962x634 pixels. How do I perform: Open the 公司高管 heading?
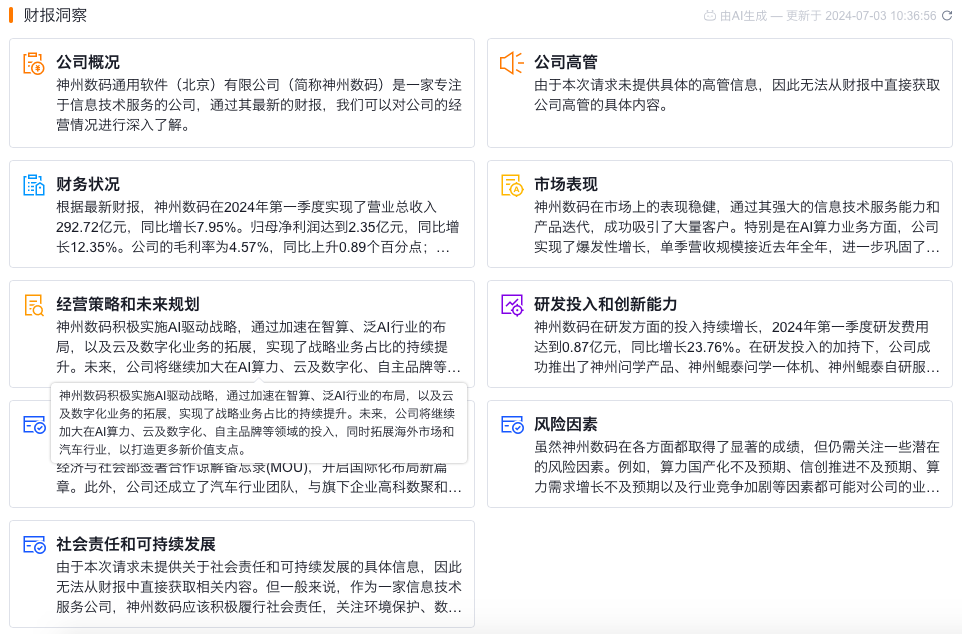pyautogui.click(x=566, y=62)
